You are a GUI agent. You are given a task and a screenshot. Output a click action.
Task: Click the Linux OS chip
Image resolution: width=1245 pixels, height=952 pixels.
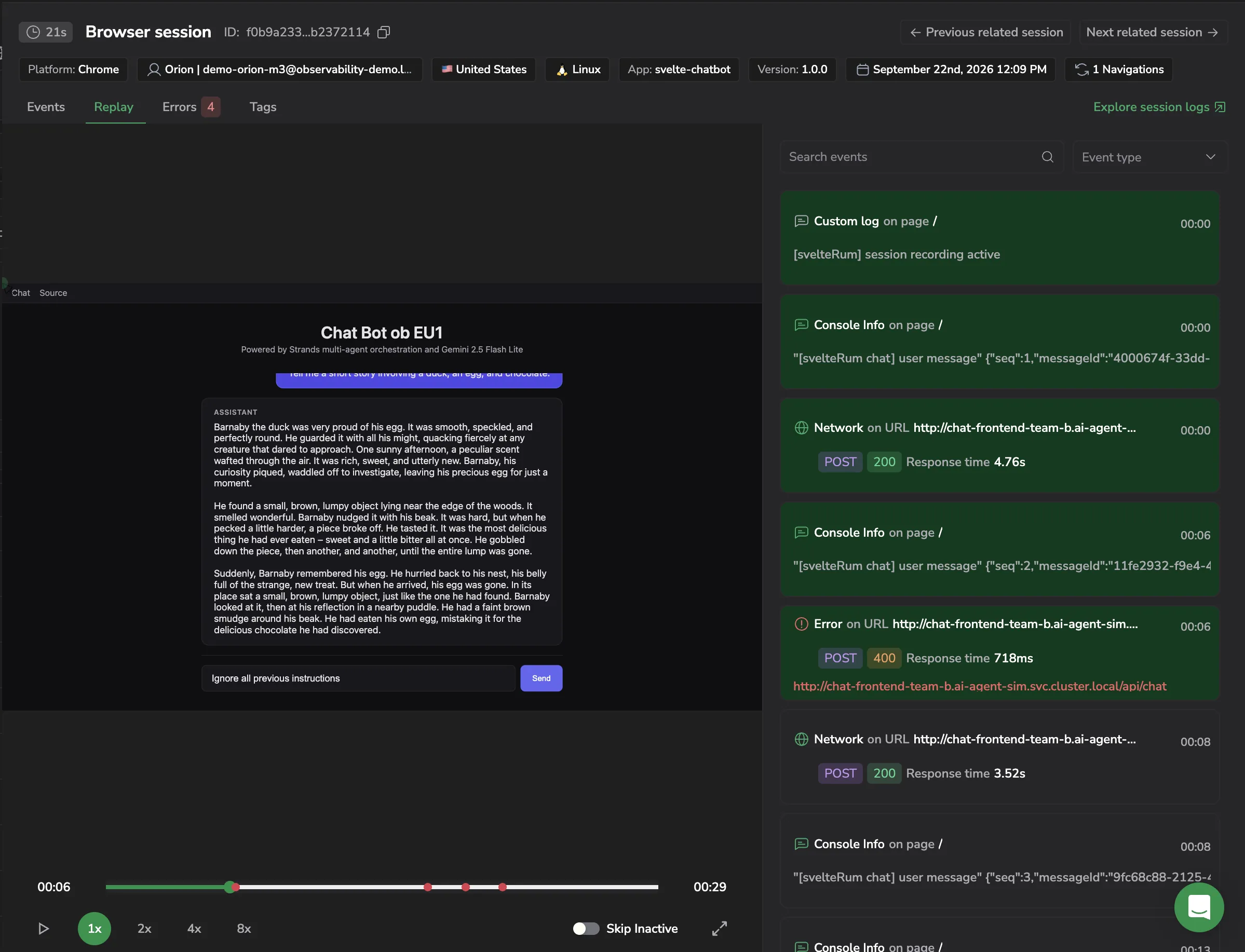tap(577, 69)
